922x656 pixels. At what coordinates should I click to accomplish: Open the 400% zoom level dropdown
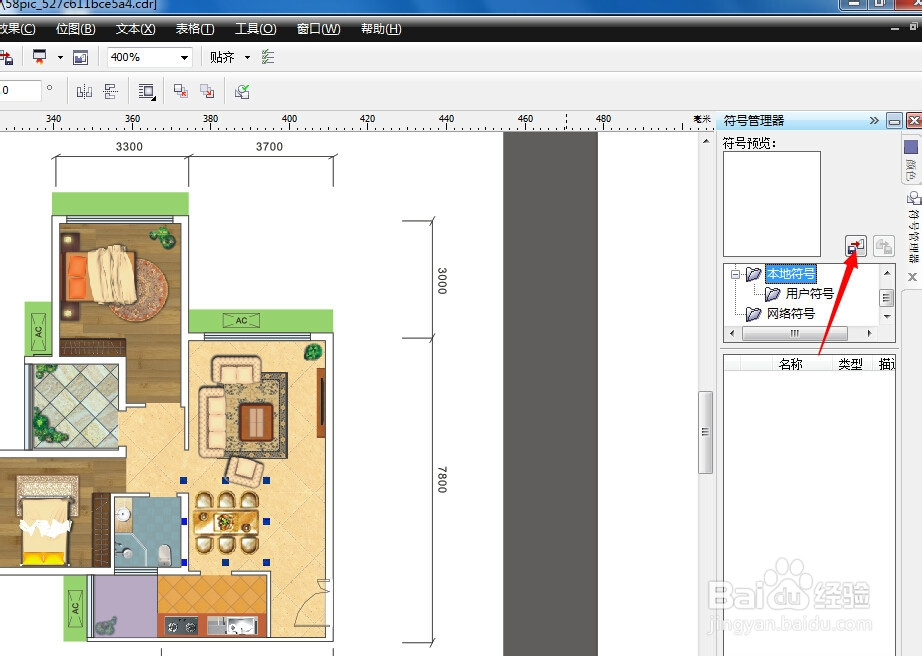tap(184, 58)
